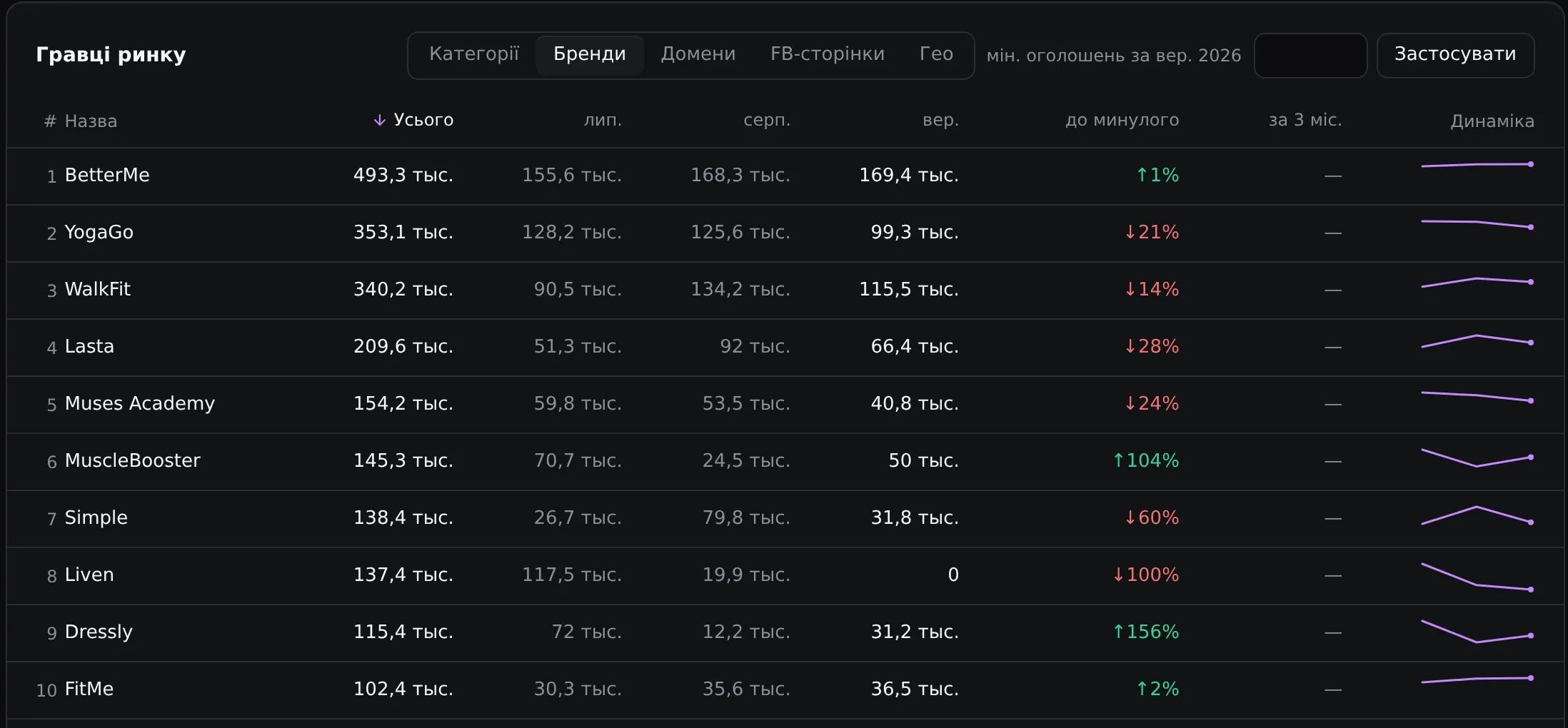
Task: Click the ↑156% change for Dressly
Action: [x=1146, y=632]
